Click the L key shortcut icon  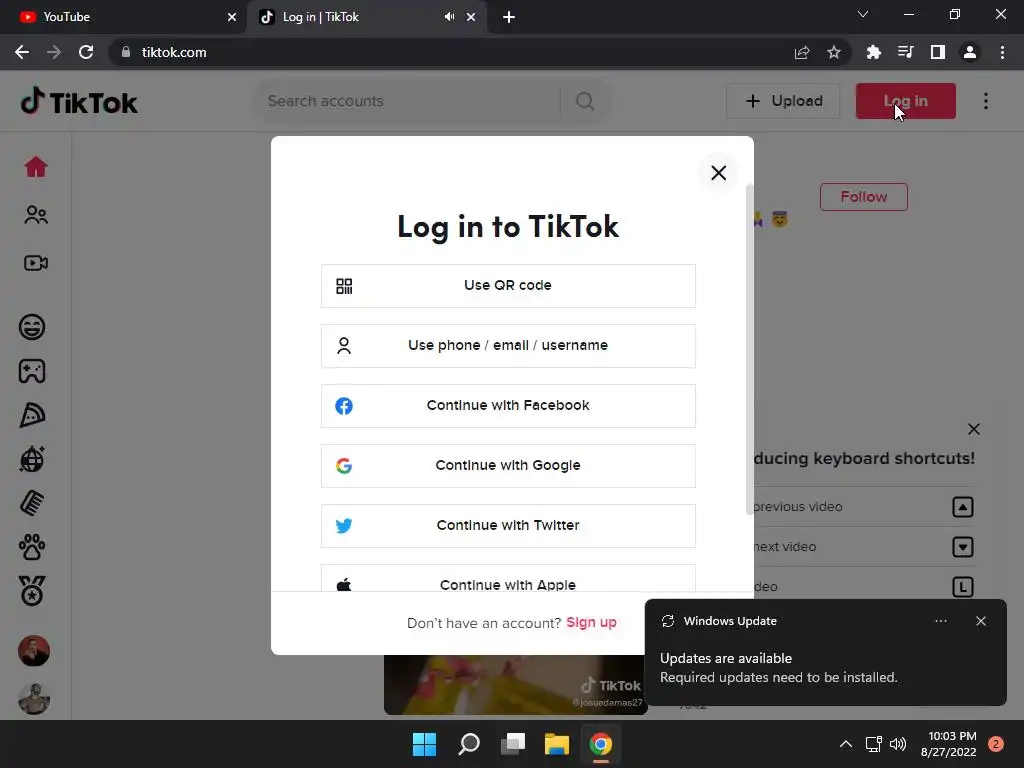pyautogui.click(x=963, y=586)
